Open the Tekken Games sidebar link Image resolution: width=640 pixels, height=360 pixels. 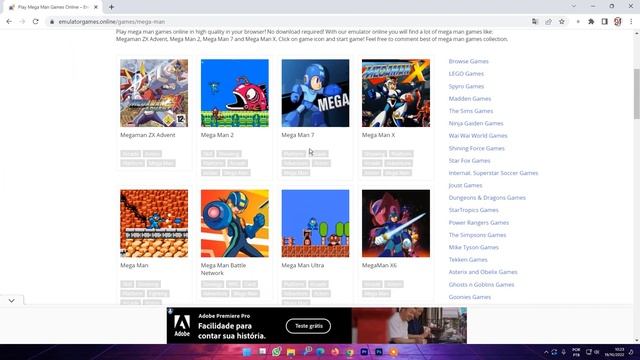point(468,260)
